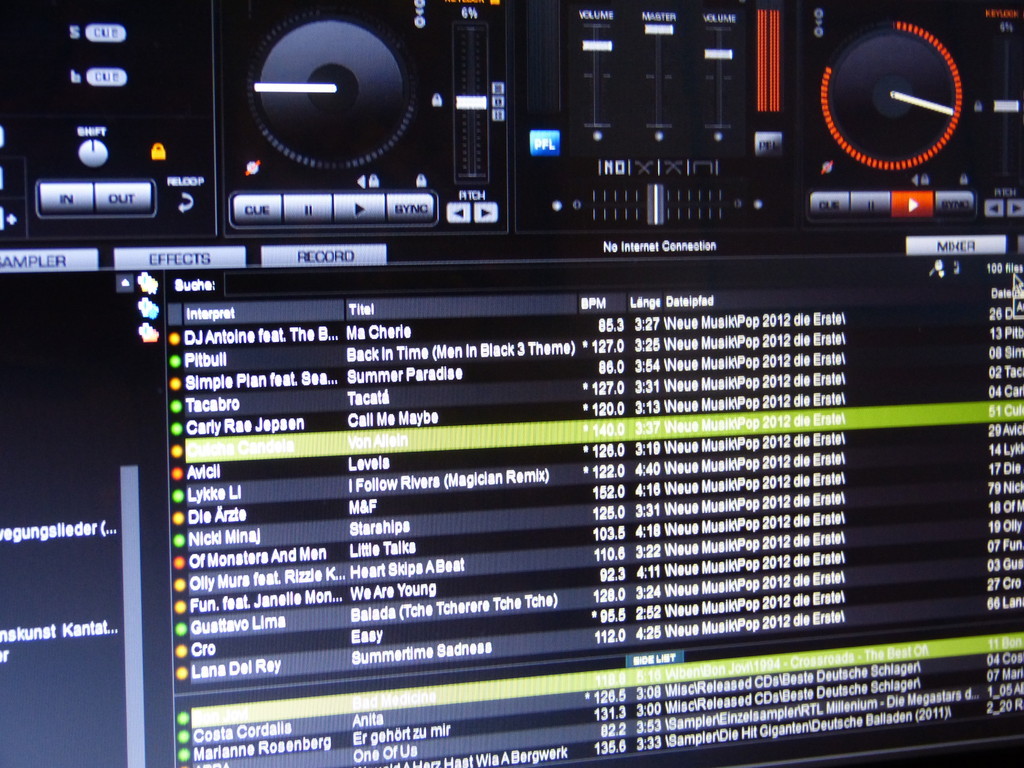The width and height of the screenshot is (1024, 768).
Task: Enable the blue PFL headphone button
Action: [x=544, y=142]
